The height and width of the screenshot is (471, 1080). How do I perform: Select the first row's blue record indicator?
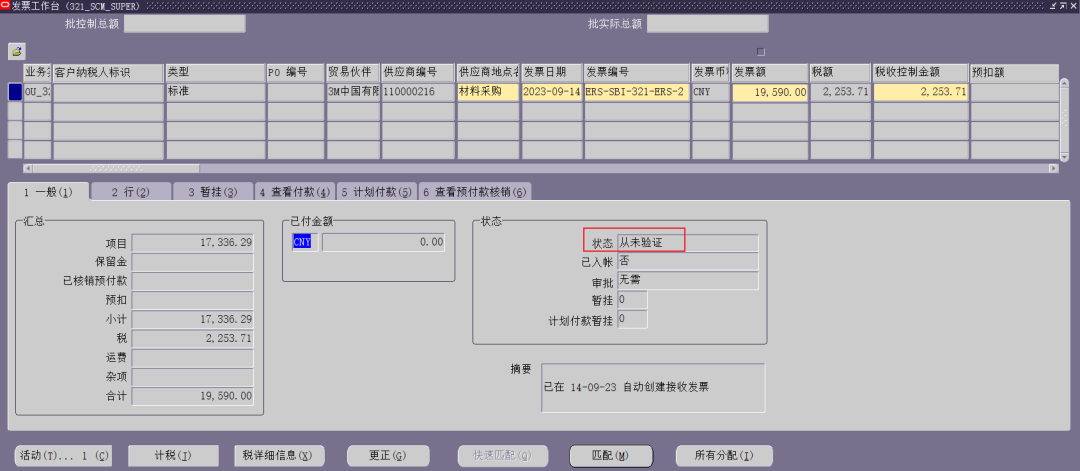point(14,92)
